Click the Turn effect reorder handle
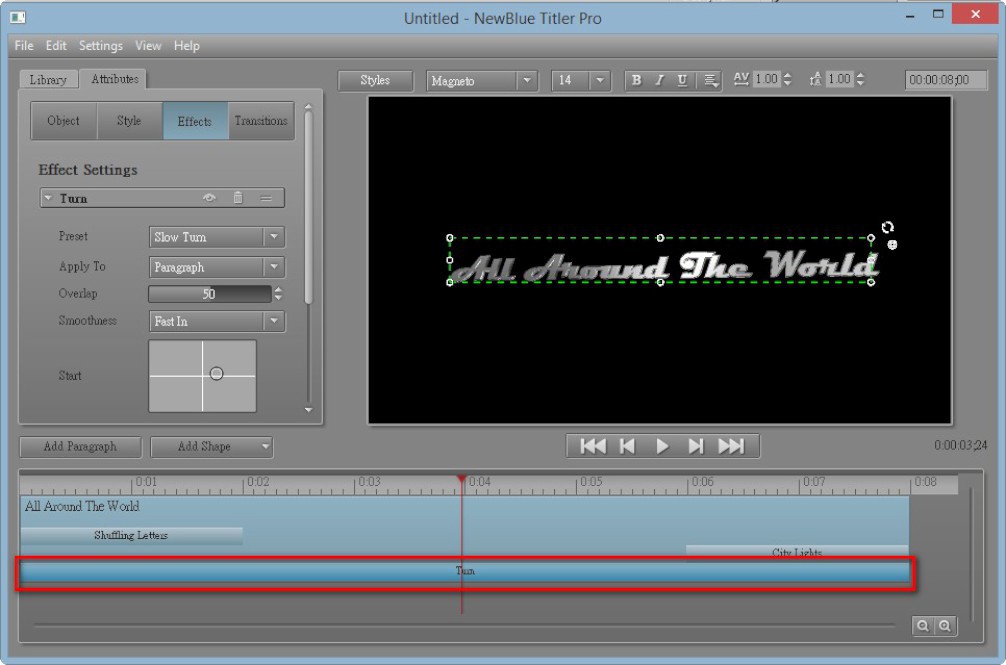This screenshot has width=1006, height=665. tap(266, 198)
